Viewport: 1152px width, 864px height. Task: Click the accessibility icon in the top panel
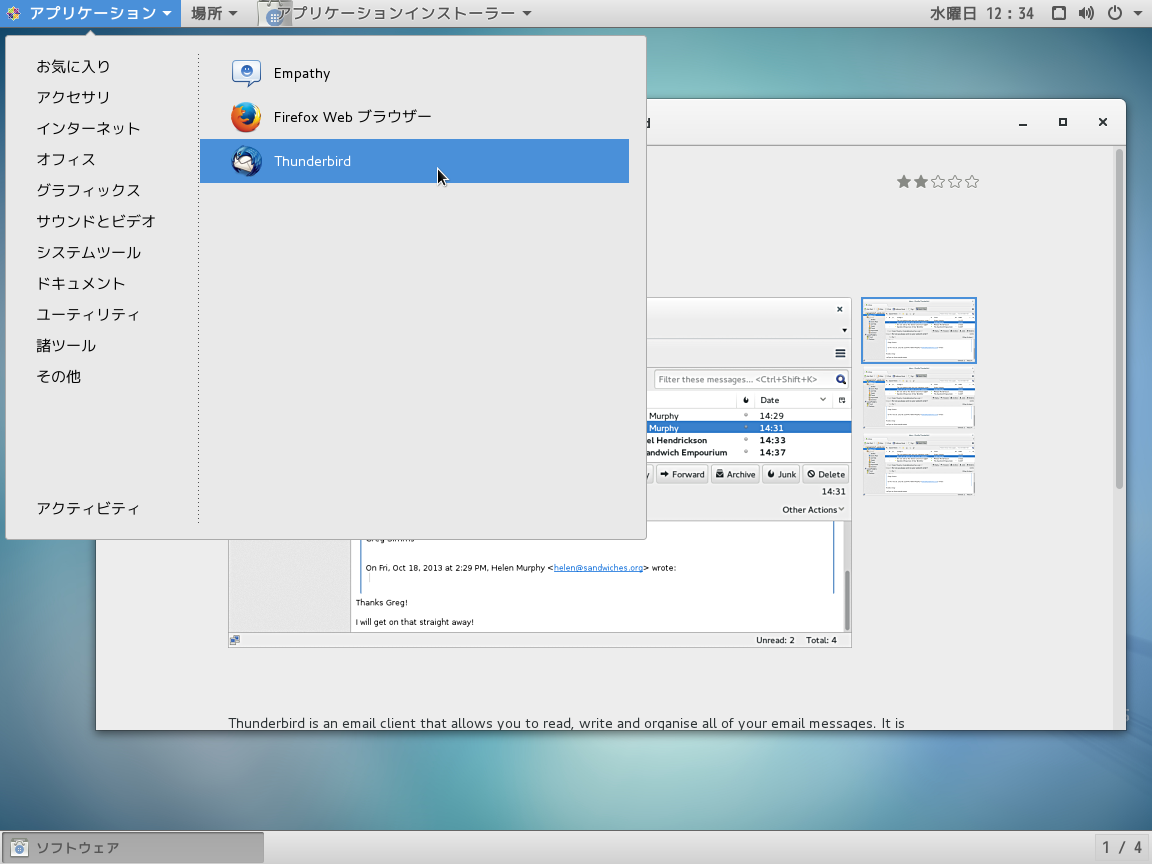[1059, 13]
